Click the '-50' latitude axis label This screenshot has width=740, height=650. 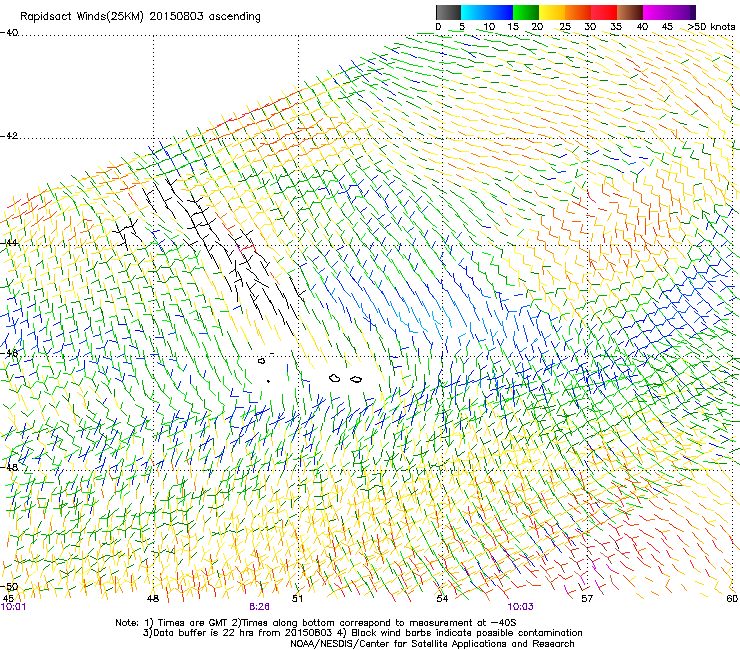9,587
